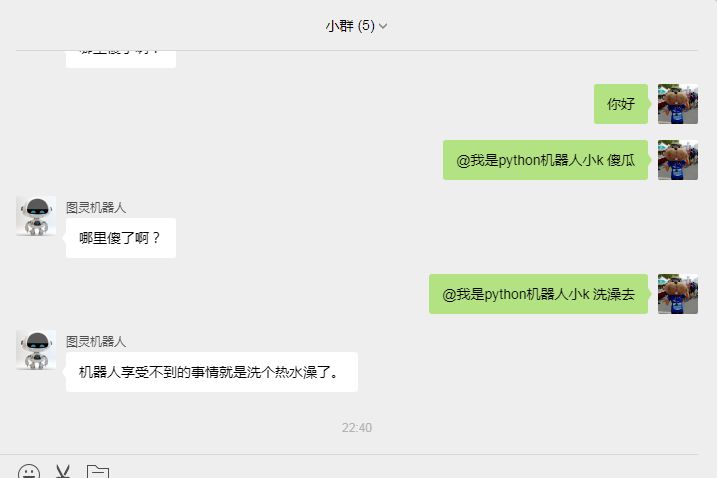Click user avatar beside the 洗澡去 message
The image size is (717, 478).
click(x=678, y=294)
